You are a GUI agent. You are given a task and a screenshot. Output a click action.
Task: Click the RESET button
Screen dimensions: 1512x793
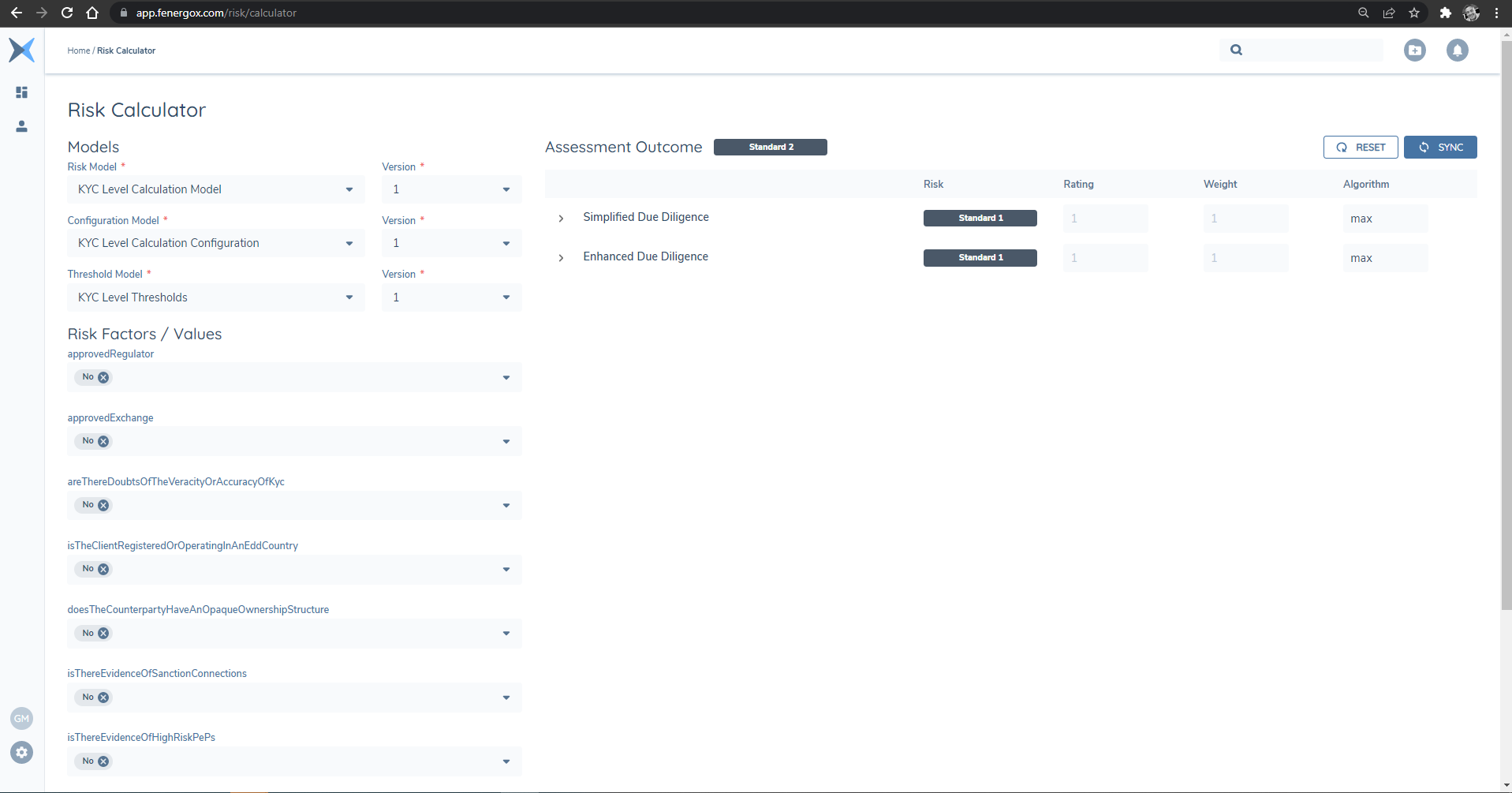click(1361, 148)
